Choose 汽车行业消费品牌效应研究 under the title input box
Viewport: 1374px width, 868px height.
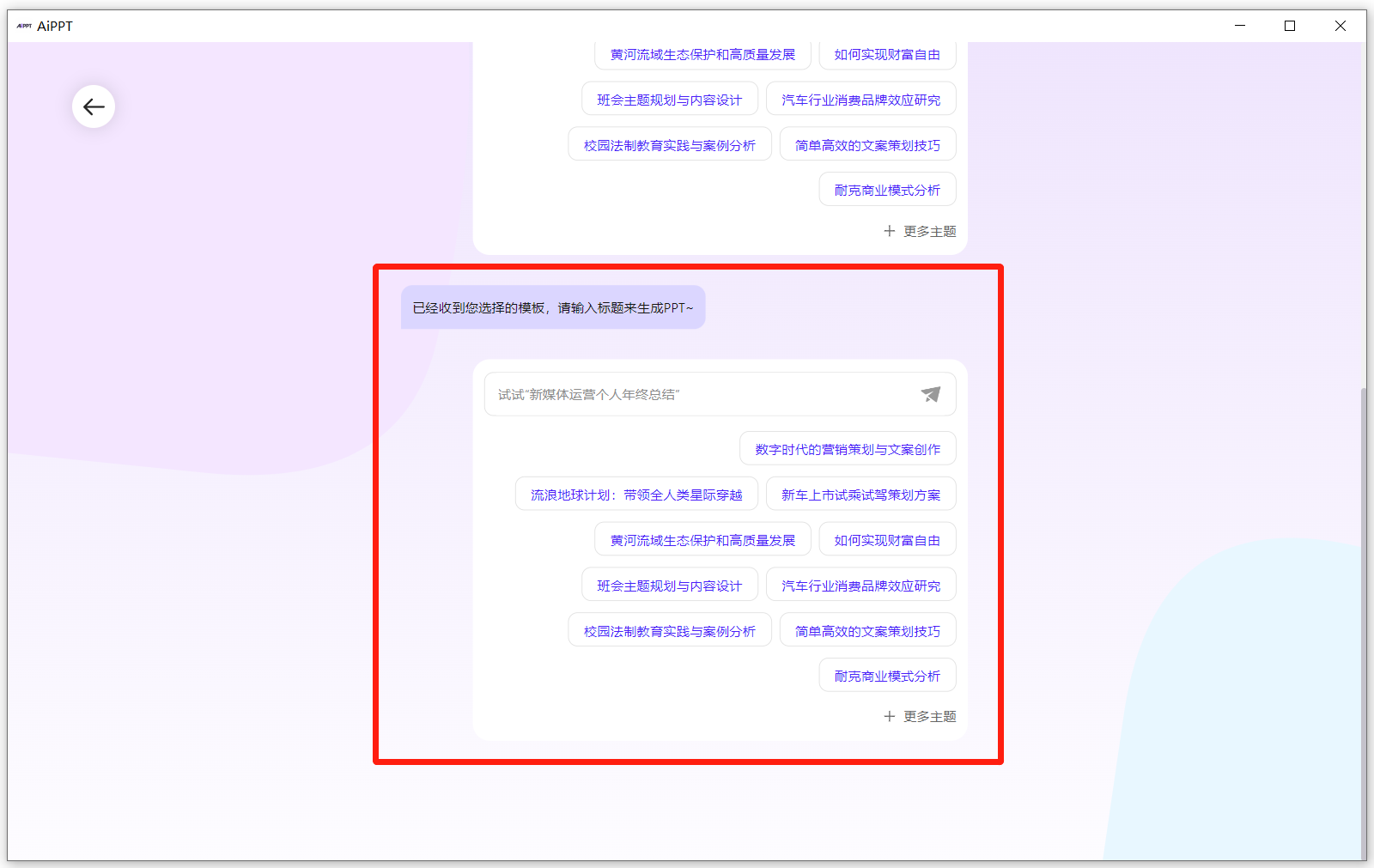point(860,586)
